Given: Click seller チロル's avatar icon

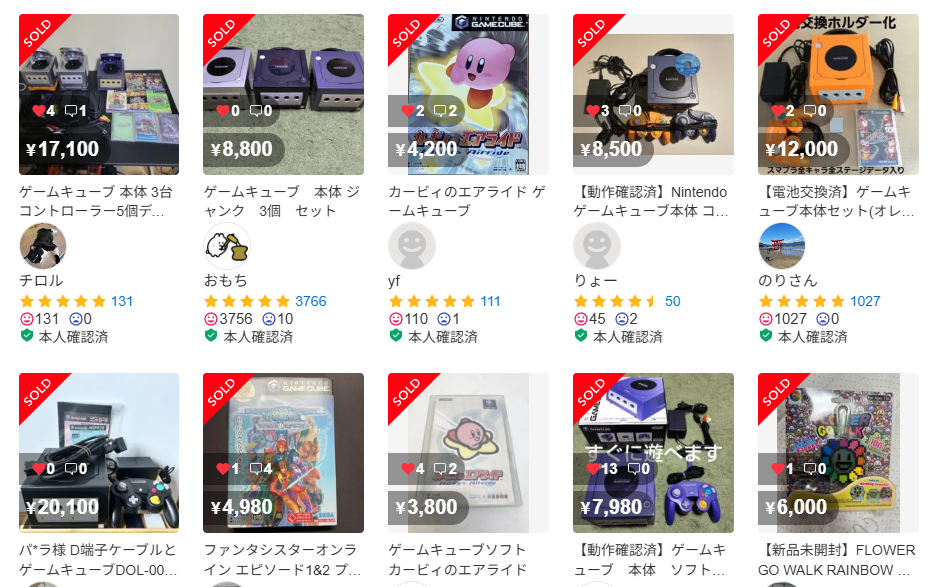Looking at the screenshot, I should coord(42,246).
